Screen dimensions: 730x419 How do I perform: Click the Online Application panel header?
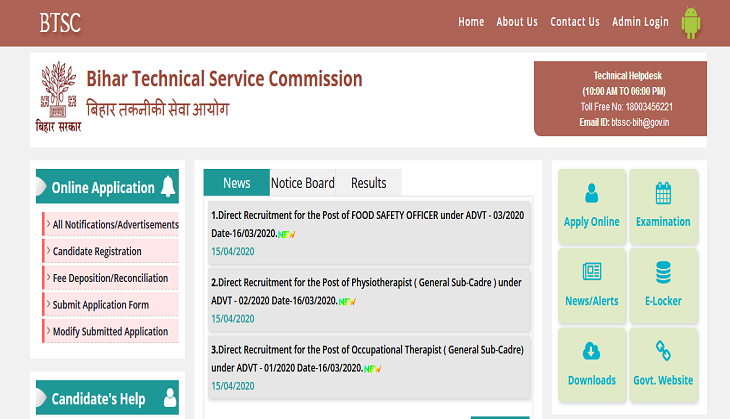coord(107,186)
